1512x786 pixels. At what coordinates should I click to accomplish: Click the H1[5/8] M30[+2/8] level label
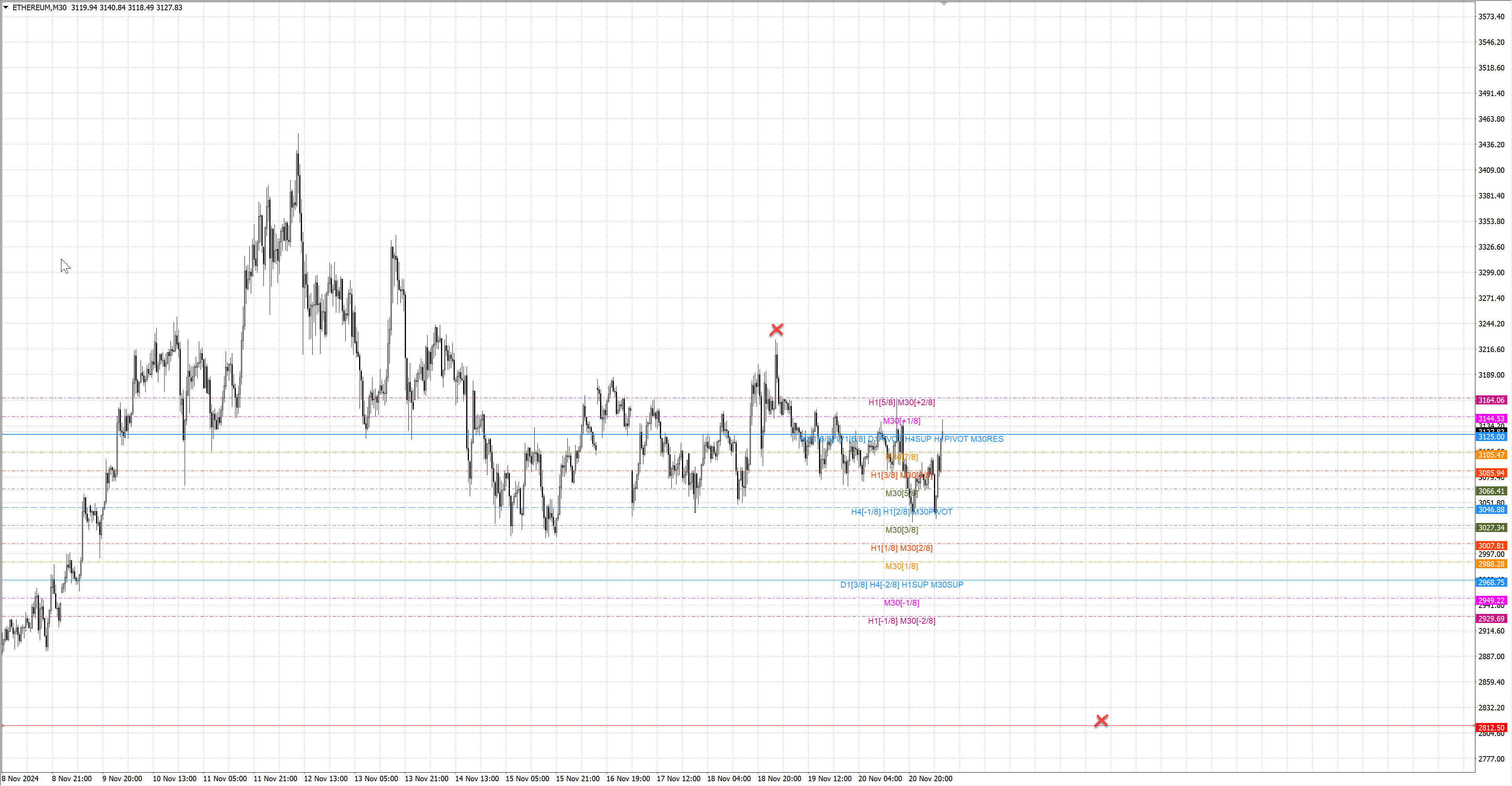[902, 402]
